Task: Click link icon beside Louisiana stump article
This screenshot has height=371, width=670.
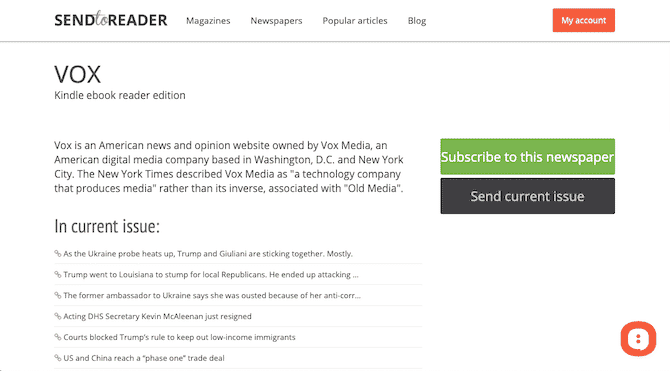Action: click(58, 274)
